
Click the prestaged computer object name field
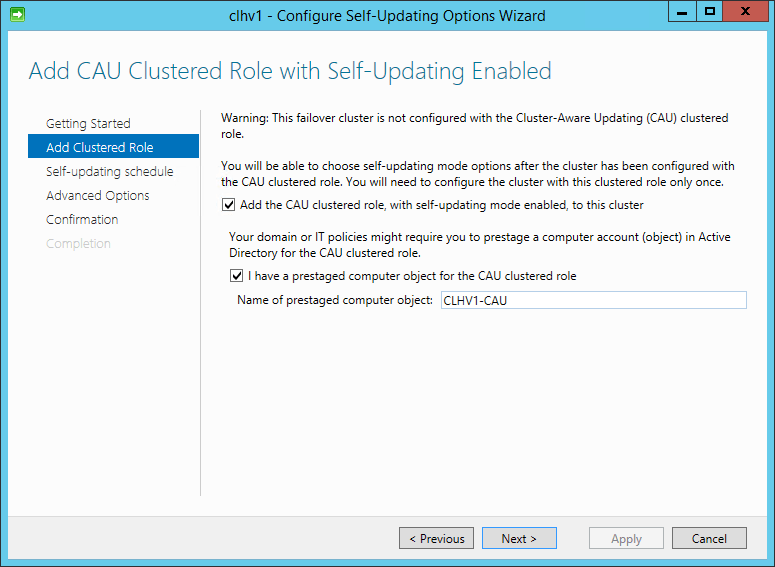pos(594,300)
